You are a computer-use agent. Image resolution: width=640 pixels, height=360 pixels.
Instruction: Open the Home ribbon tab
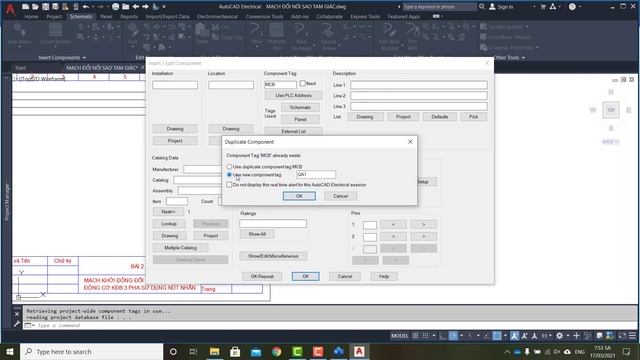31,17
